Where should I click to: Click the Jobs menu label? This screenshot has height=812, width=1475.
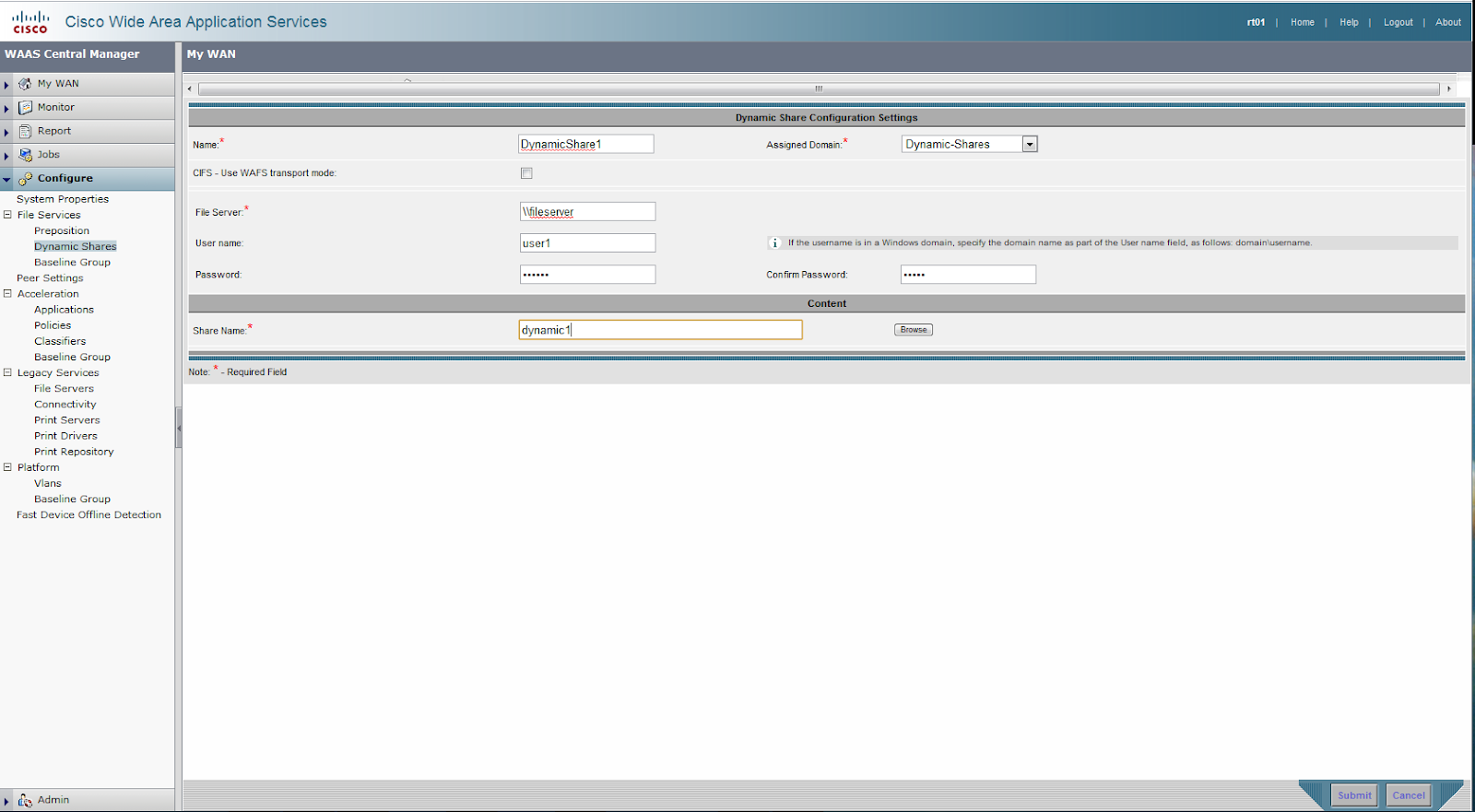(x=48, y=155)
